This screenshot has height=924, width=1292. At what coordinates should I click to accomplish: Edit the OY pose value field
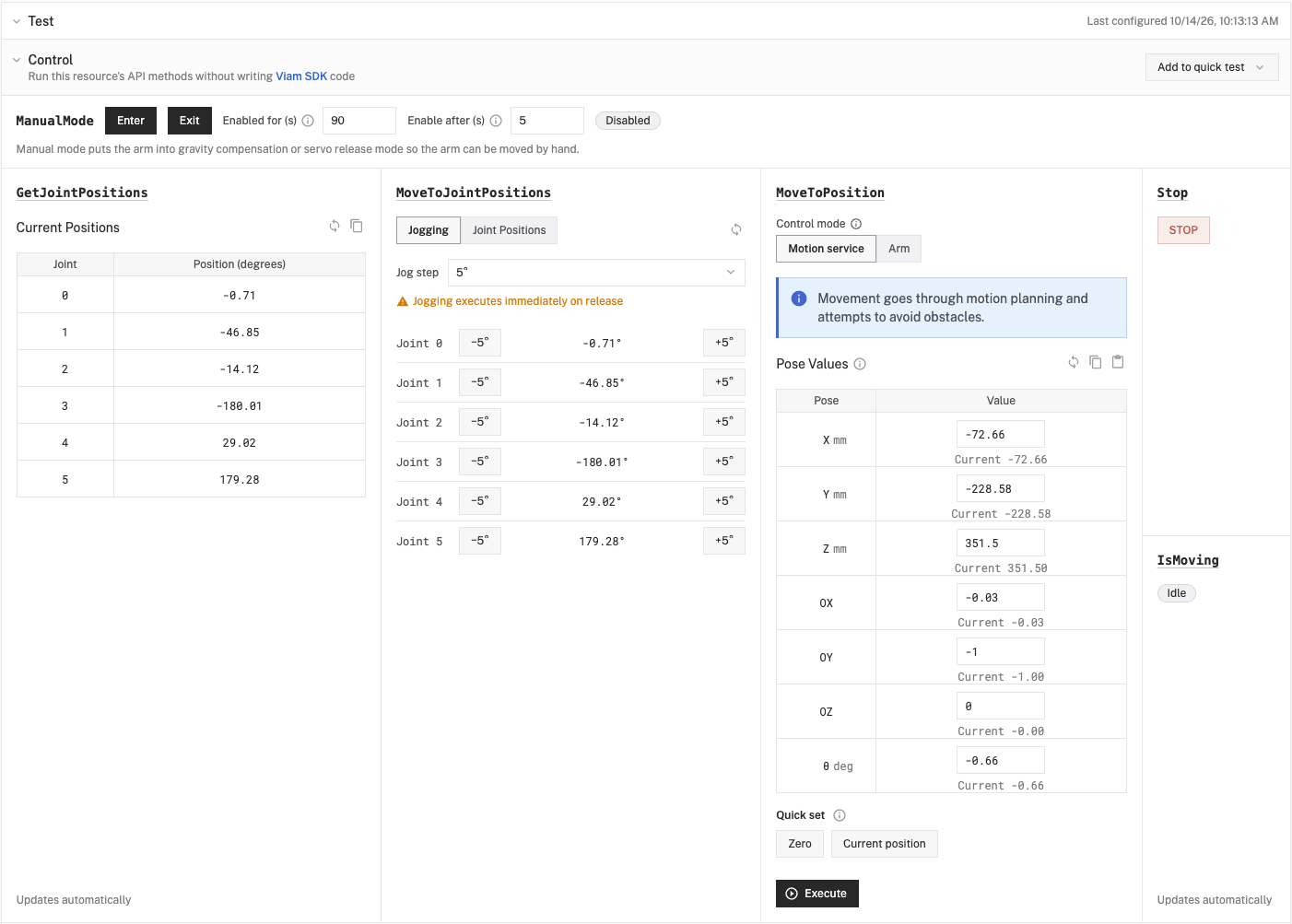(x=1001, y=652)
